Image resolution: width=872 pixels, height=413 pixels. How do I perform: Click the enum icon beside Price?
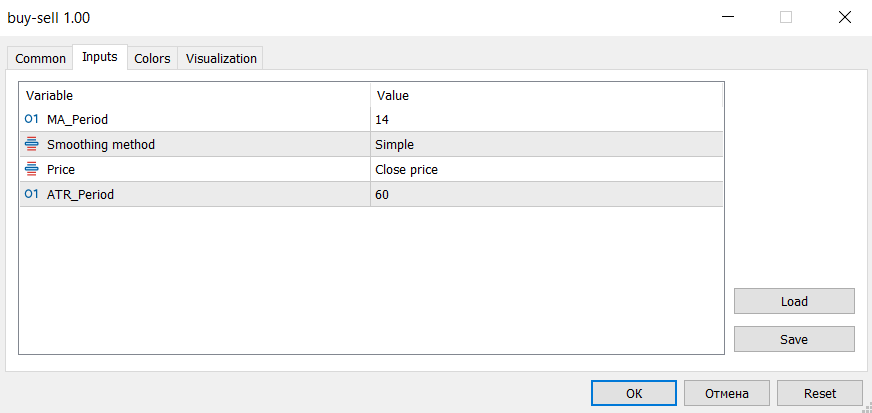click(31, 169)
